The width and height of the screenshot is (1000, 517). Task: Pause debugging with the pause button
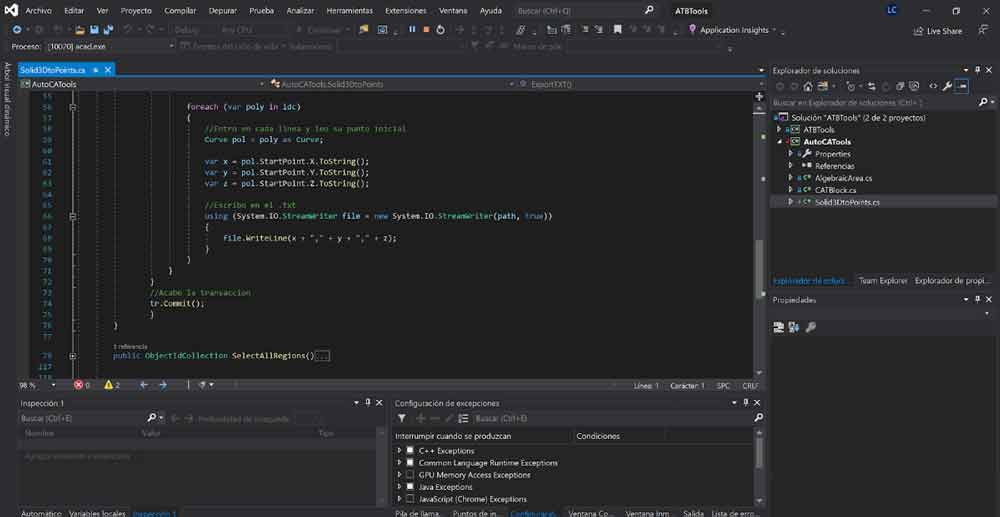click(x=412, y=30)
